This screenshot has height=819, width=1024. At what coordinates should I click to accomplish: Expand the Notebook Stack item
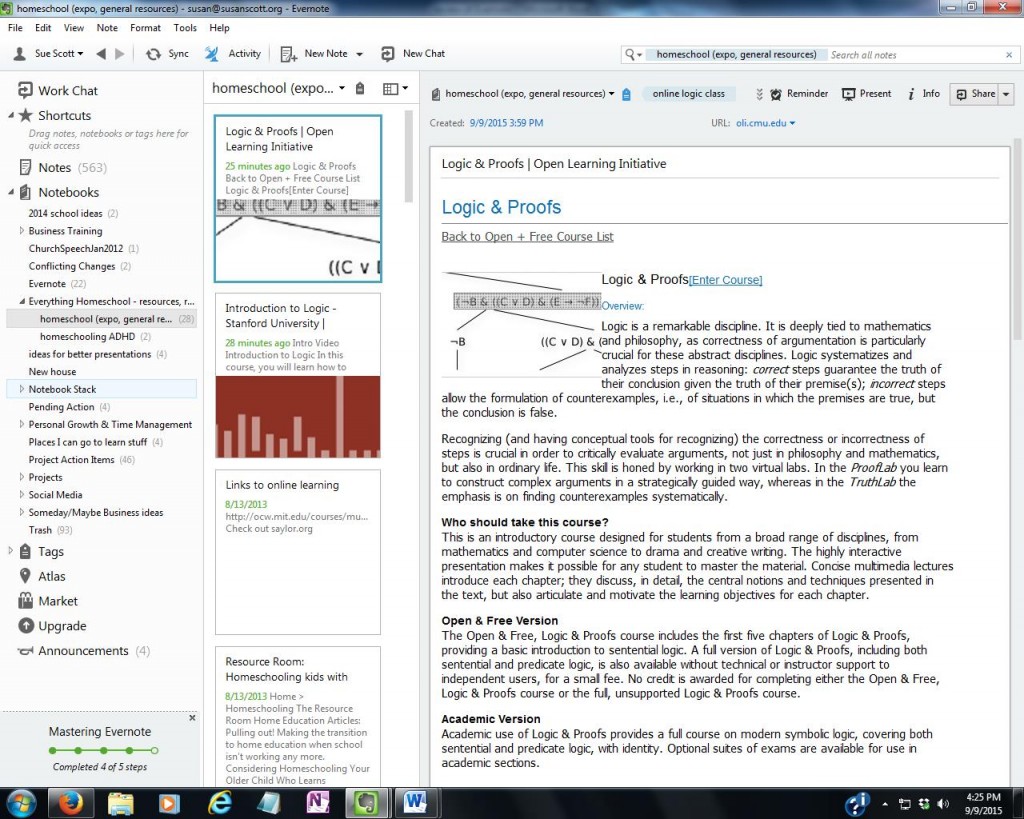coord(22,389)
